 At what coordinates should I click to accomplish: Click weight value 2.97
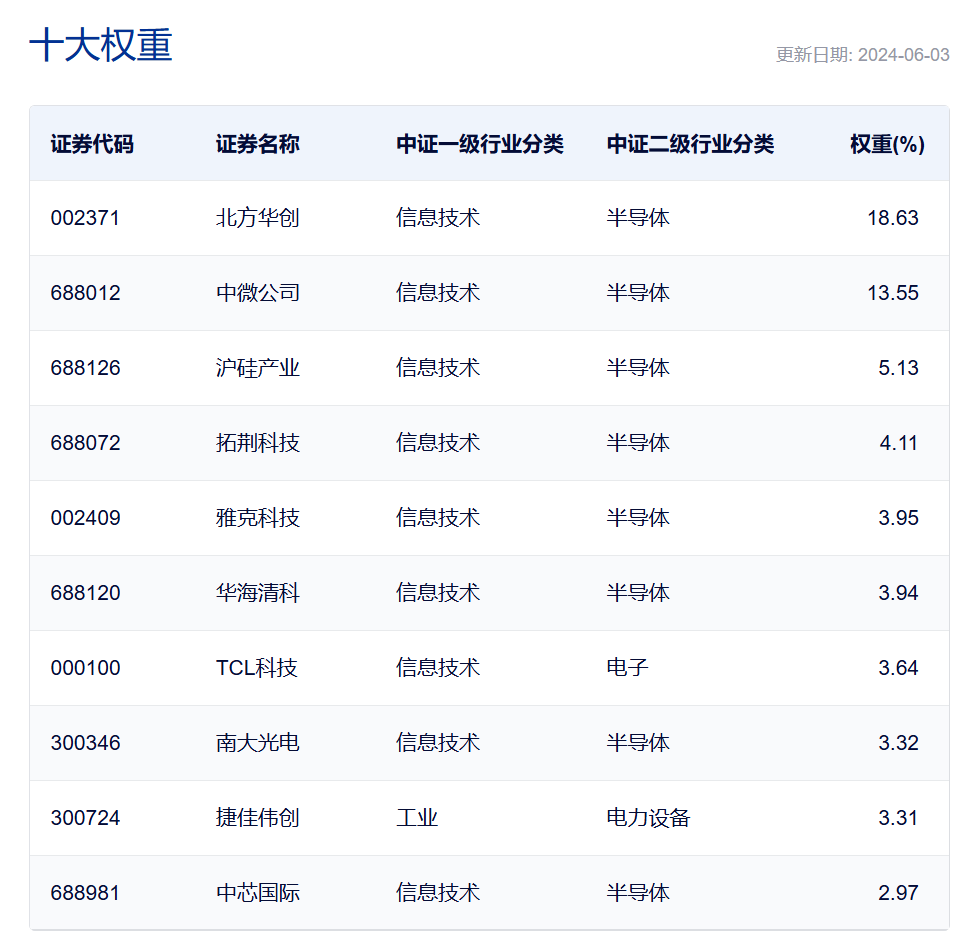[x=898, y=893]
